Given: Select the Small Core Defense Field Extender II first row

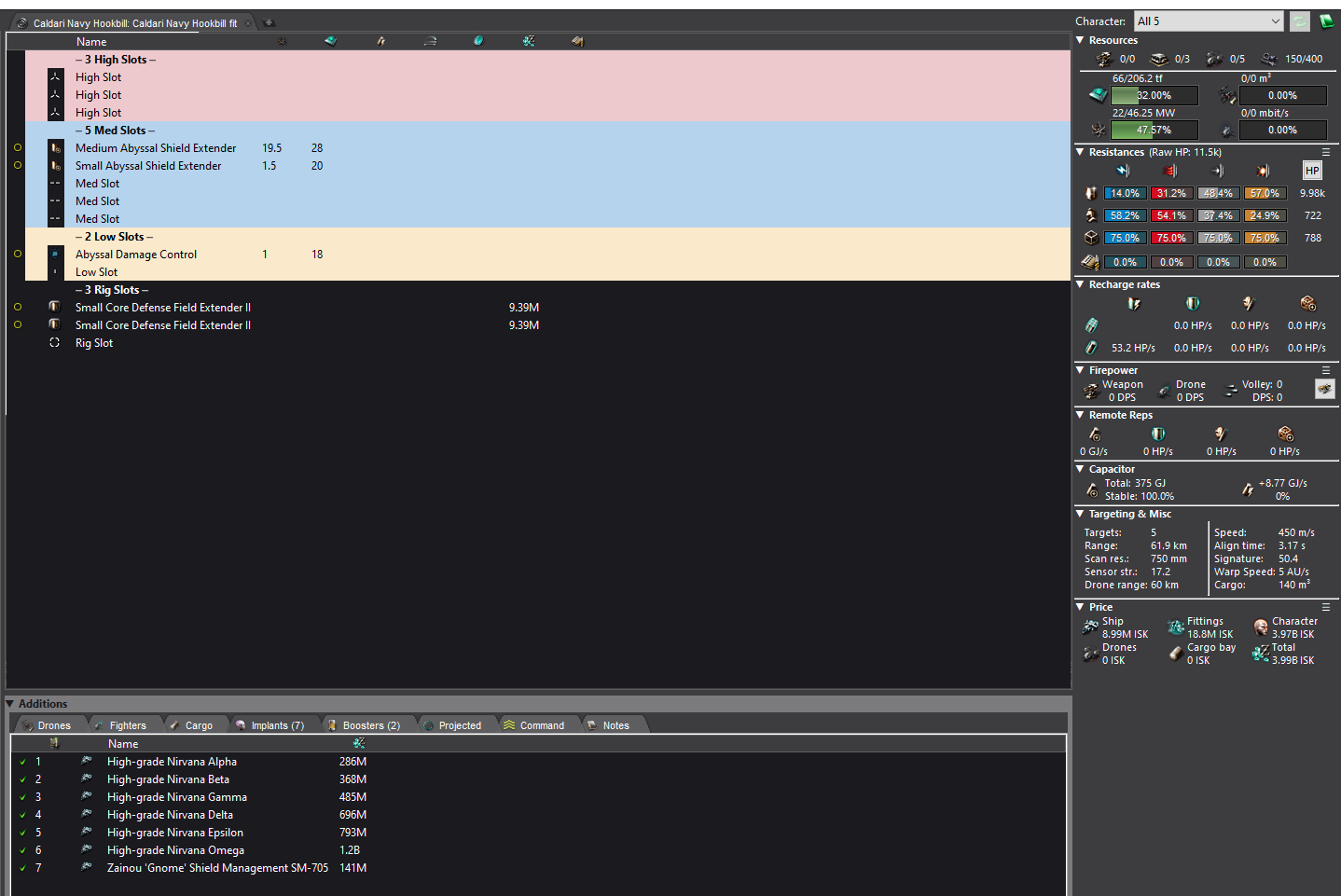Looking at the screenshot, I should coord(538,308).
